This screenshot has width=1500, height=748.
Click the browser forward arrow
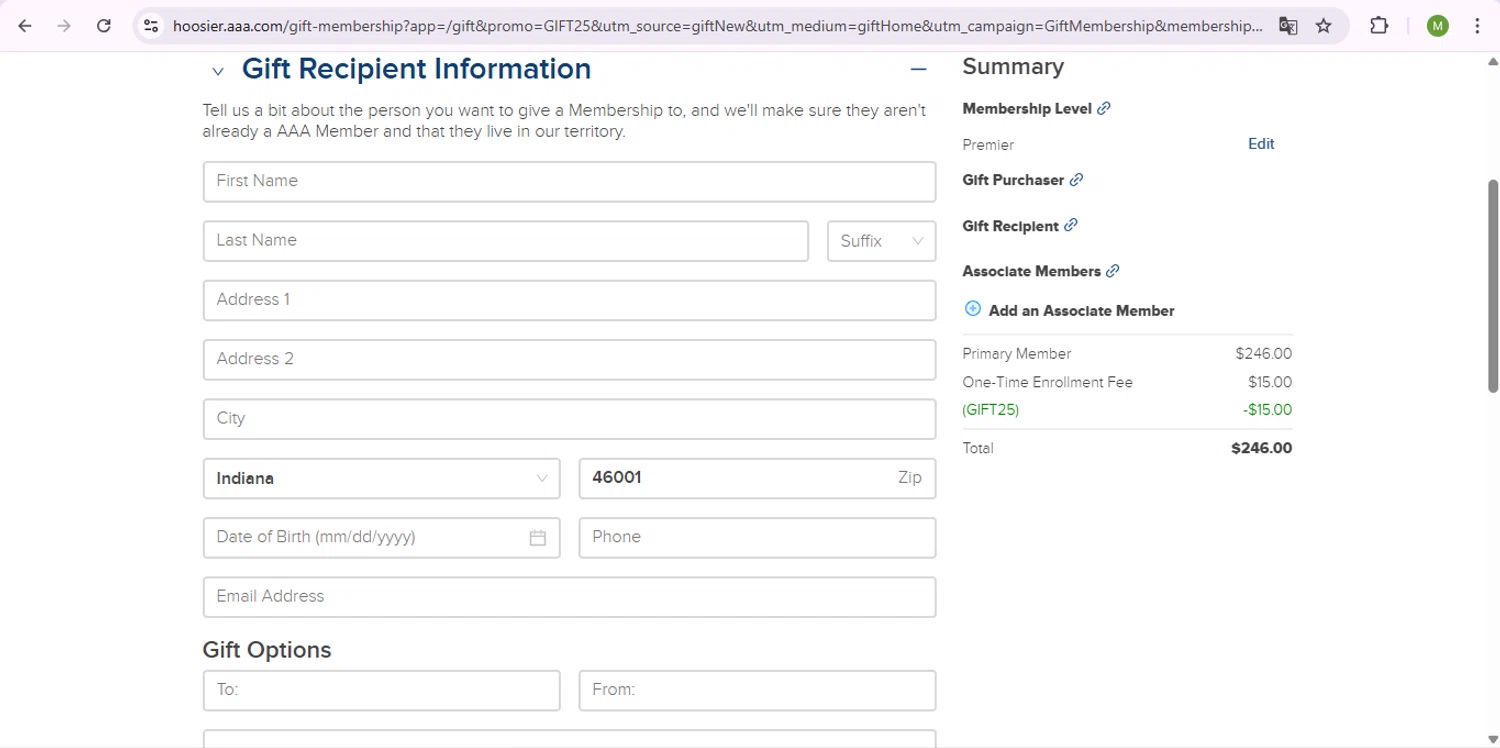64,26
